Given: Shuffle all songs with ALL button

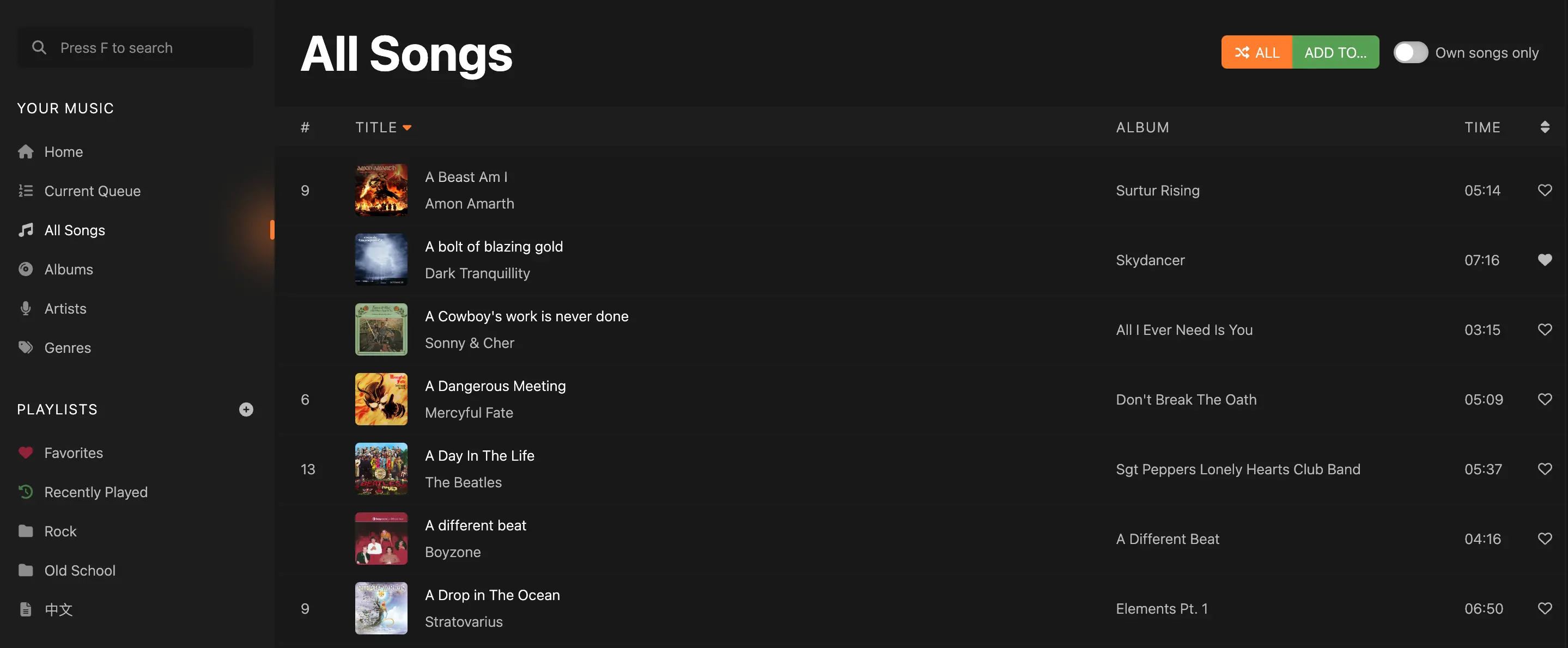Looking at the screenshot, I should click(x=1256, y=52).
